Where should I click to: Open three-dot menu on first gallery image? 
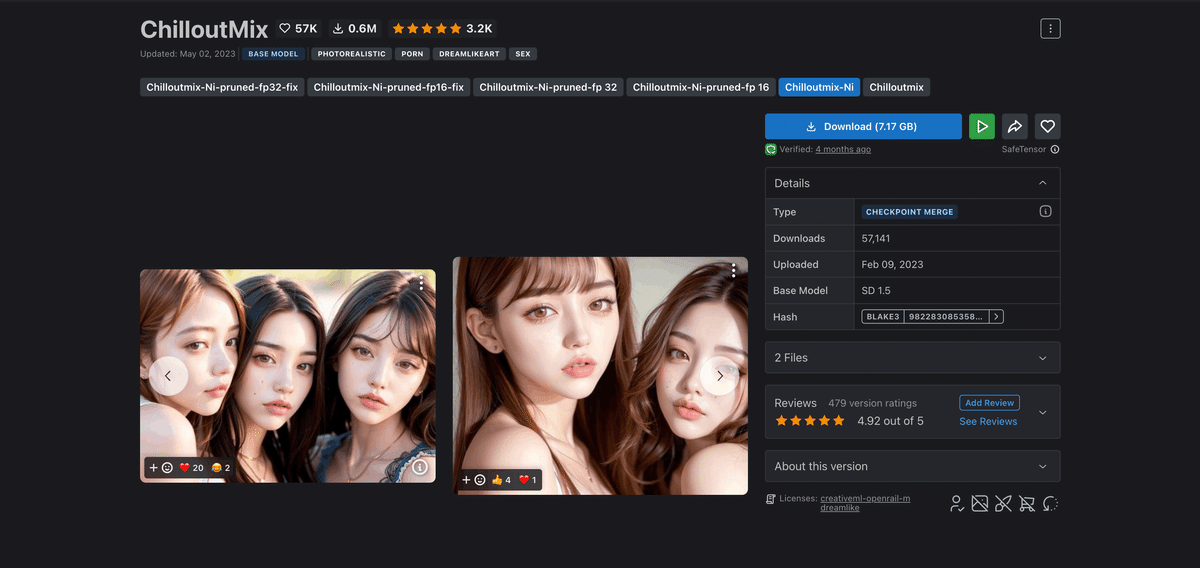point(422,284)
